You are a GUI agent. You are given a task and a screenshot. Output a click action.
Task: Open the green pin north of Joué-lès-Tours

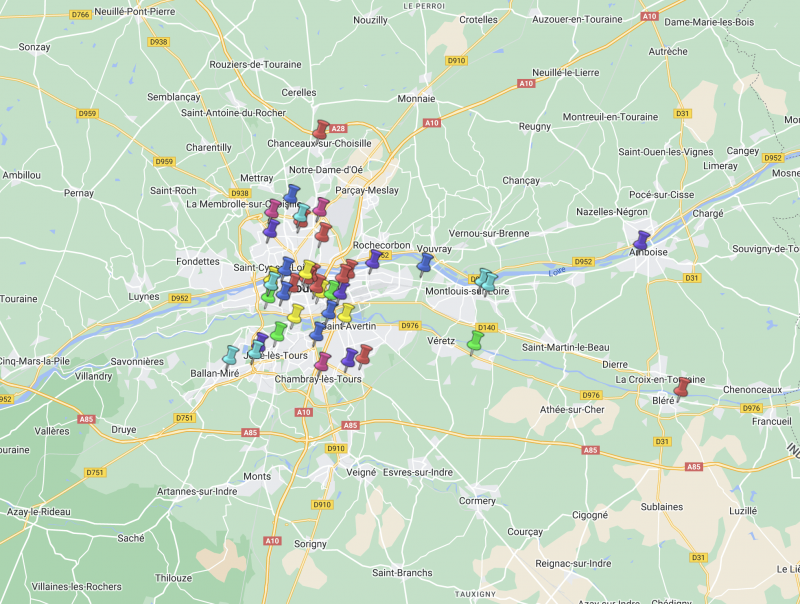pos(279,331)
